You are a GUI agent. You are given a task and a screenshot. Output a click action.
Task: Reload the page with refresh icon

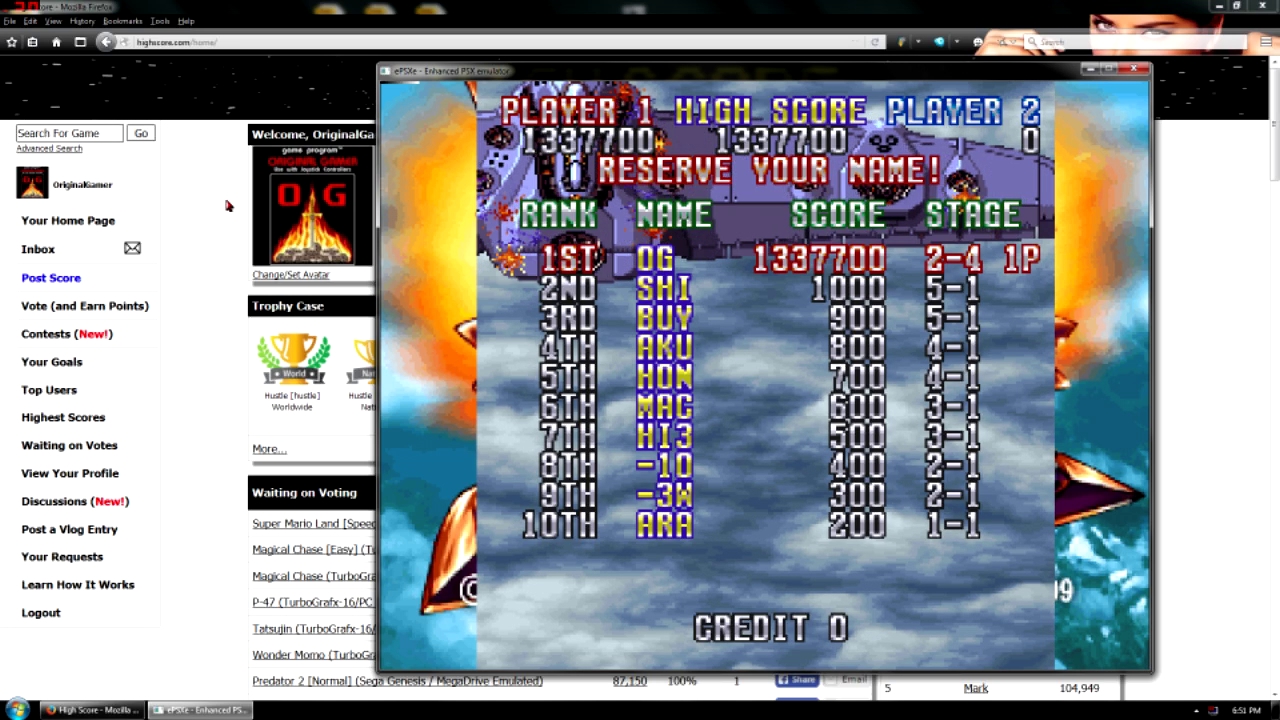click(875, 42)
